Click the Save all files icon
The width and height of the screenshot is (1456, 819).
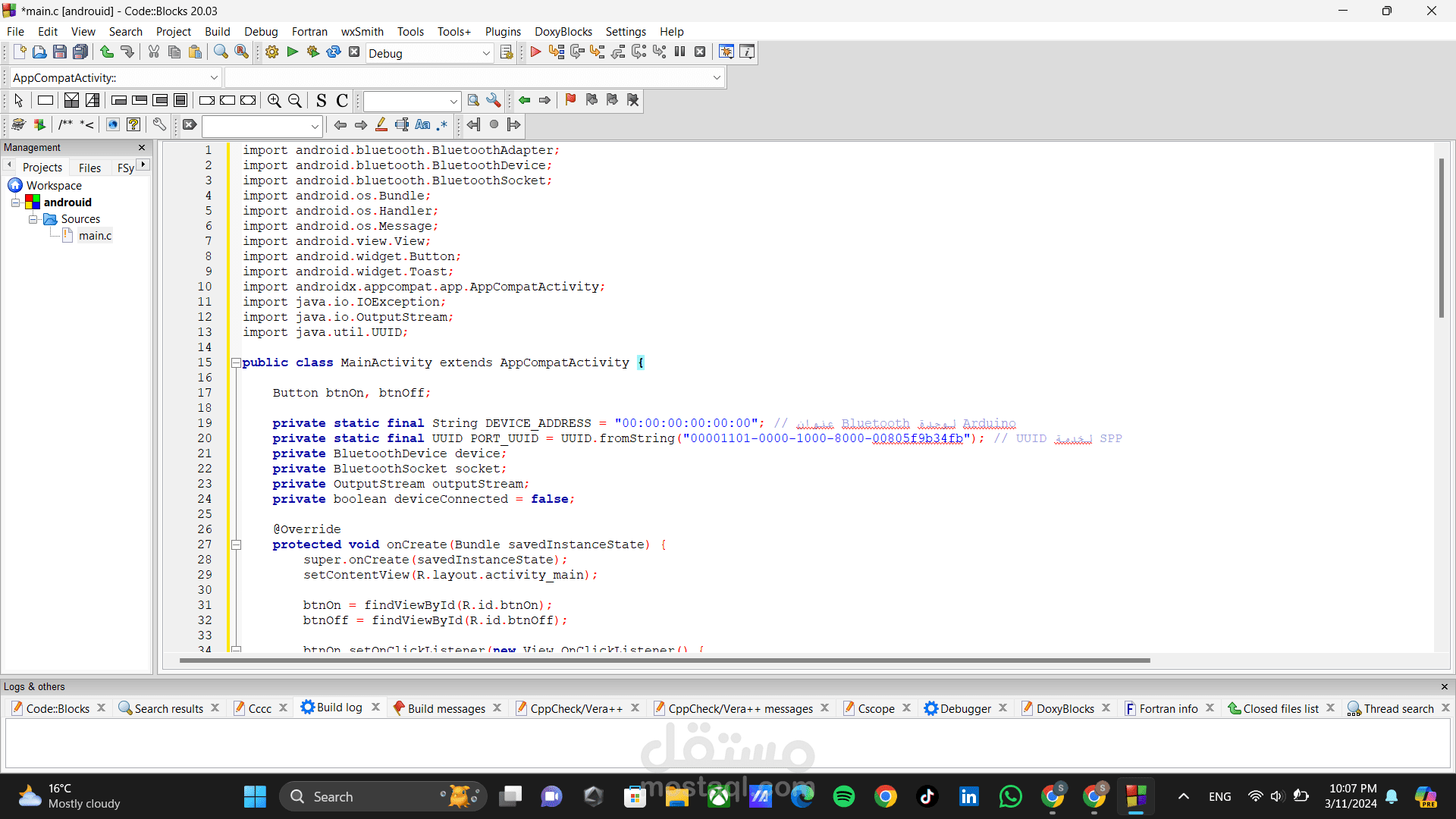[x=80, y=52]
